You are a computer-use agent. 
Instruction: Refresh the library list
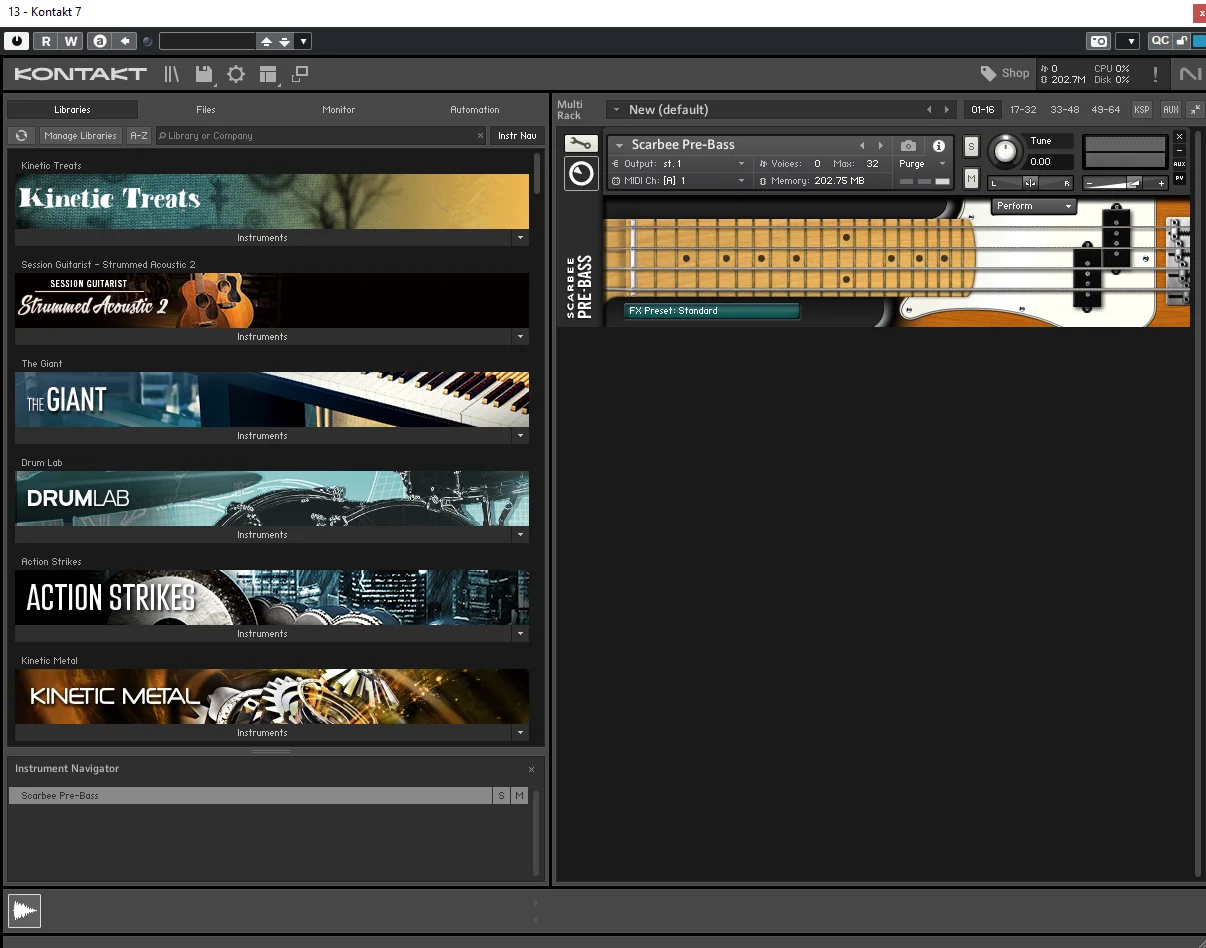click(x=20, y=136)
